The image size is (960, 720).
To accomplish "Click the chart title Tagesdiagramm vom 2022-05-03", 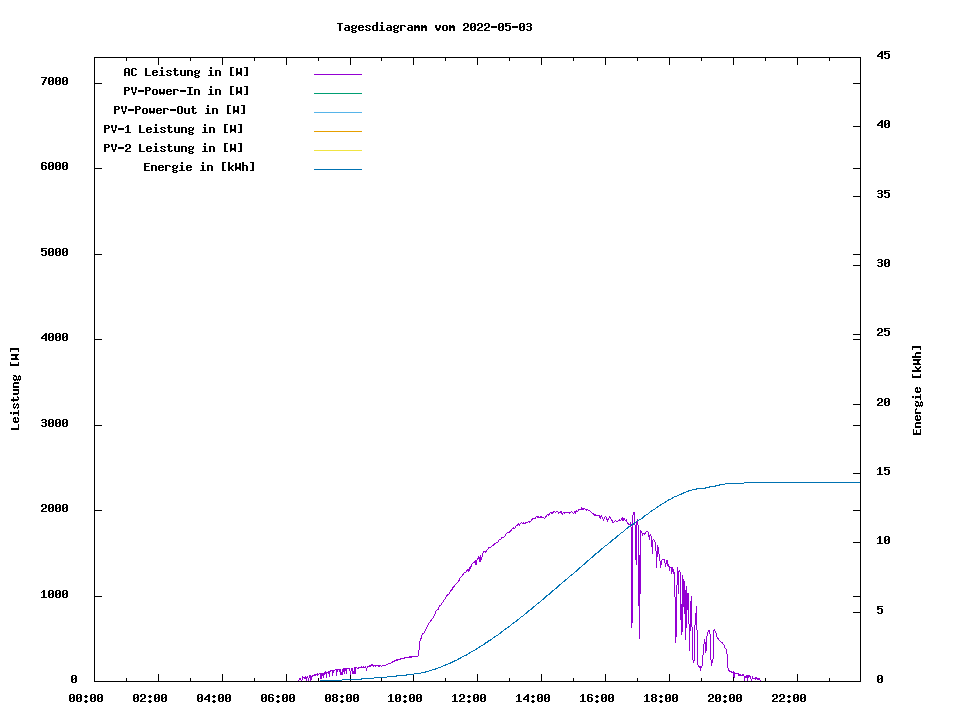I will tap(434, 27).
